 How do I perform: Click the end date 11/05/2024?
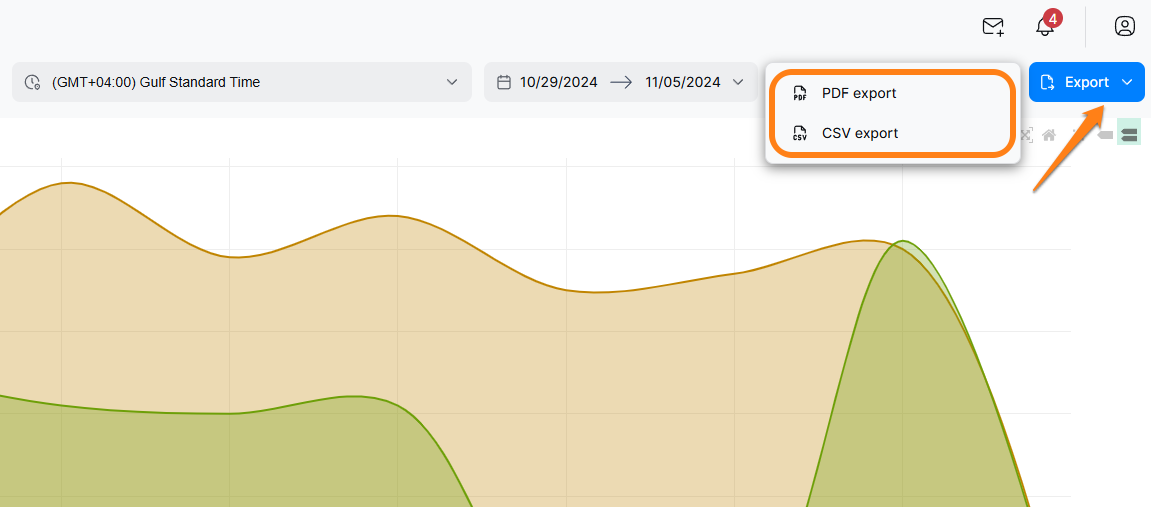(683, 82)
